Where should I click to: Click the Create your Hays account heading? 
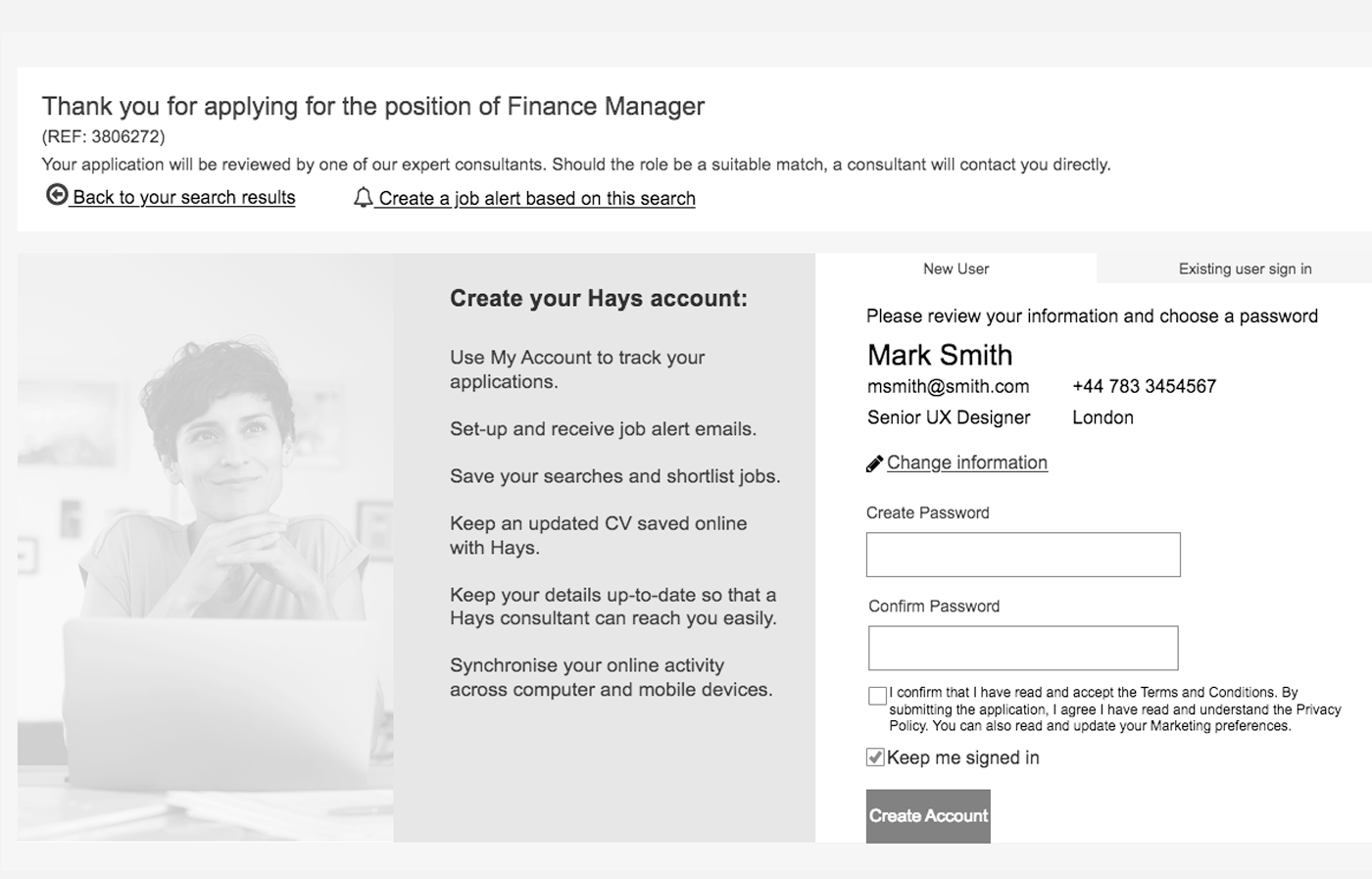598,299
